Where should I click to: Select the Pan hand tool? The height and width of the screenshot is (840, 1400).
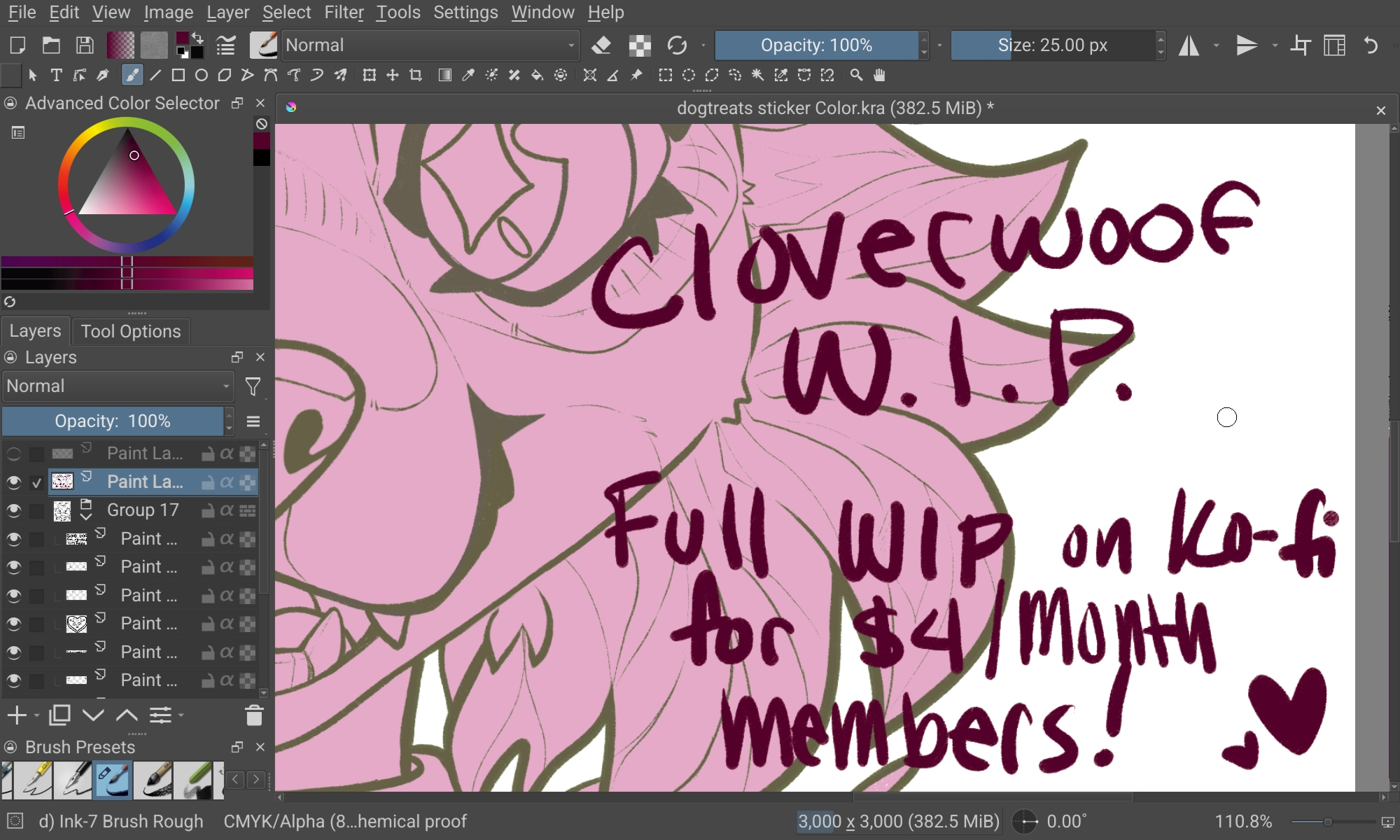click(879, 75)
